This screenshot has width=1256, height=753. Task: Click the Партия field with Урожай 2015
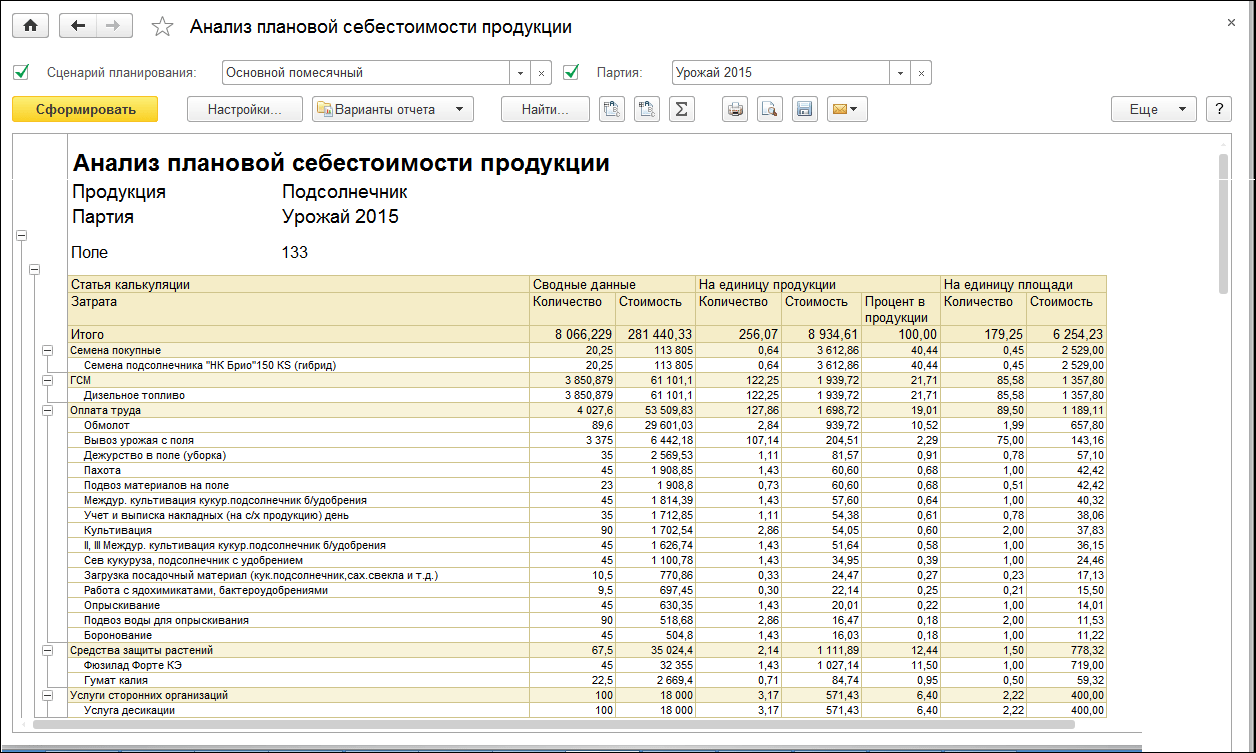point(780,73)
